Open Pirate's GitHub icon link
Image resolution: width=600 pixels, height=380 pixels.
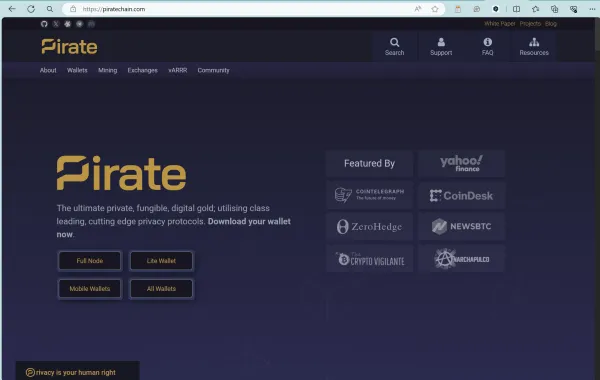[44, 24]
